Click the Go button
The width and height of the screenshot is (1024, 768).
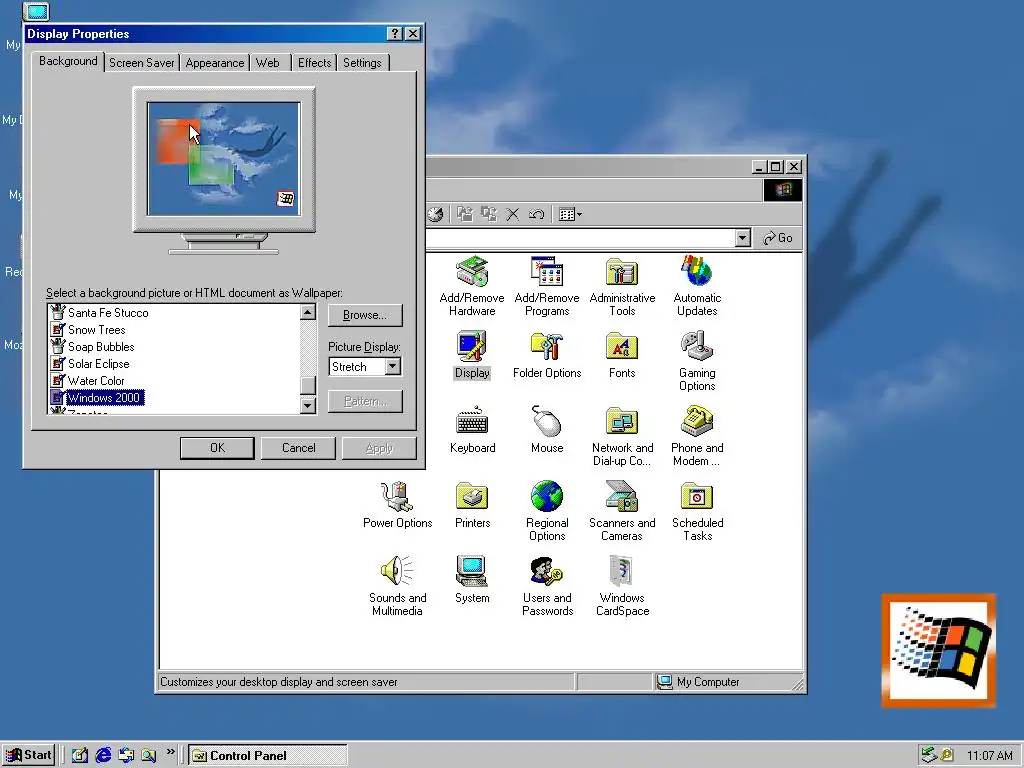pos(778,238)
